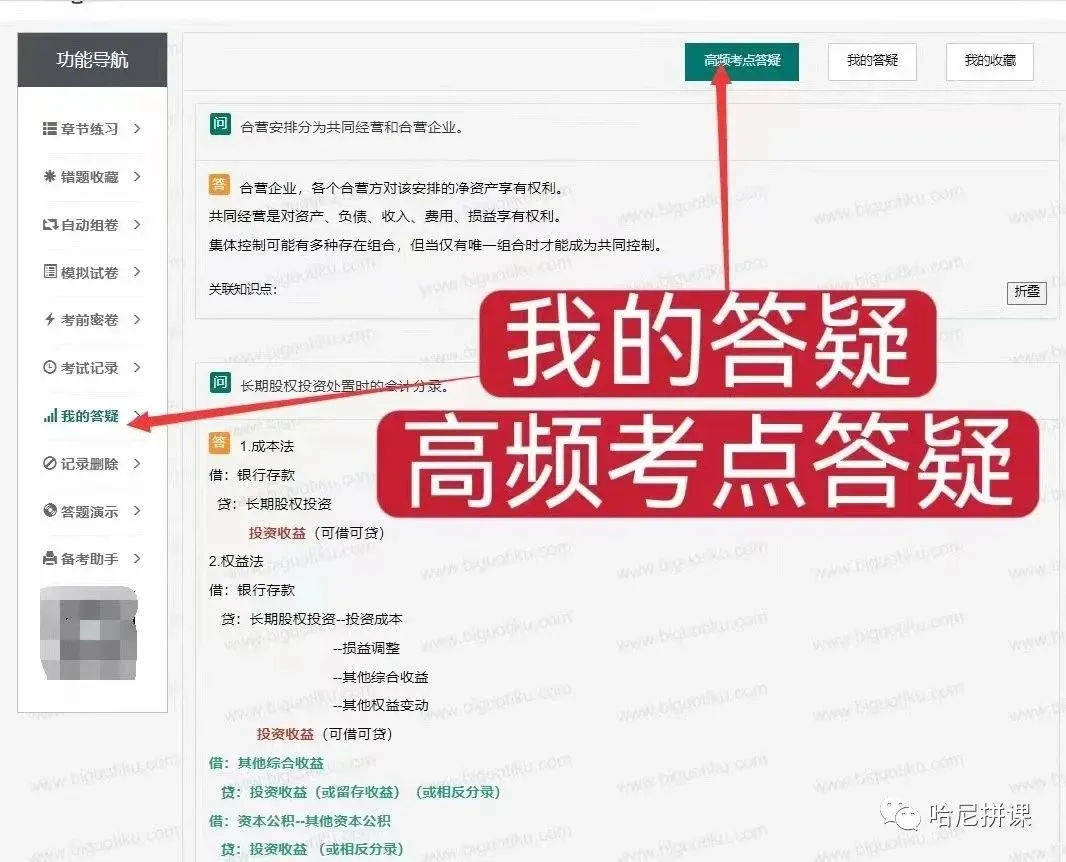Expand the 备考助手 chevron
Screen dimensions: 1066x862
137,559
